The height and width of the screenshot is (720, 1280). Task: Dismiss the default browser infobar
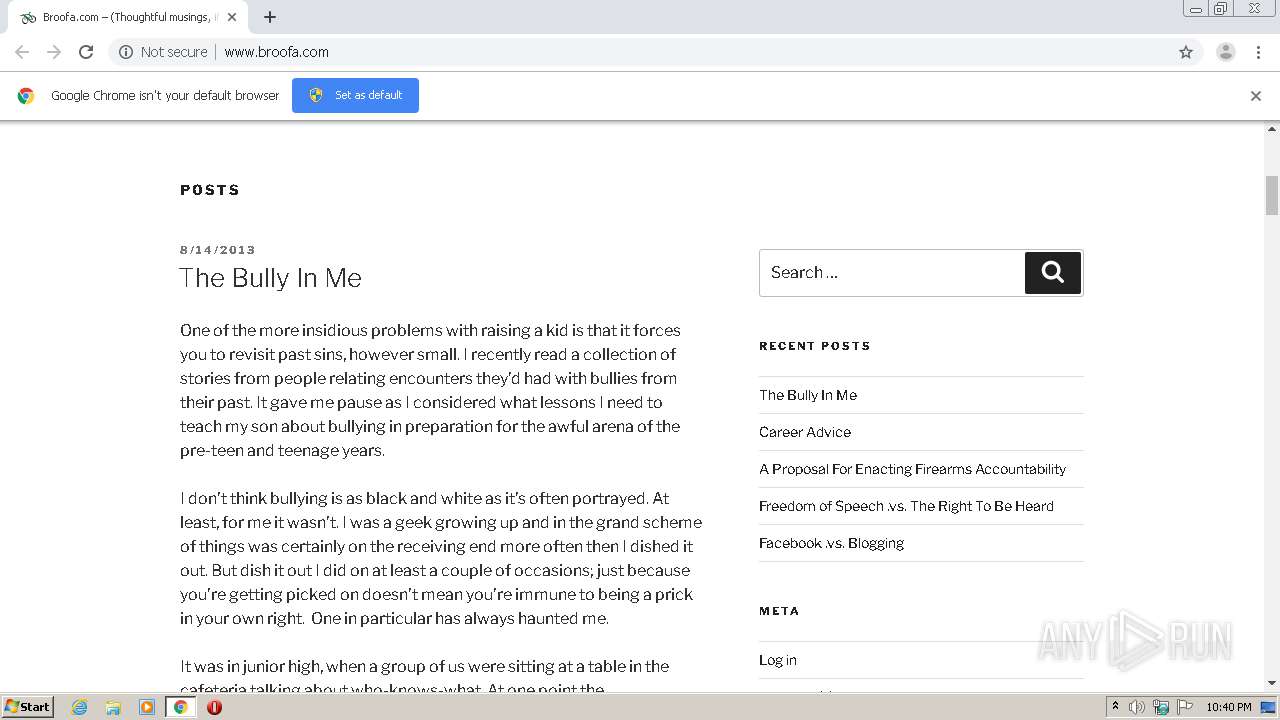point(1256,96)
